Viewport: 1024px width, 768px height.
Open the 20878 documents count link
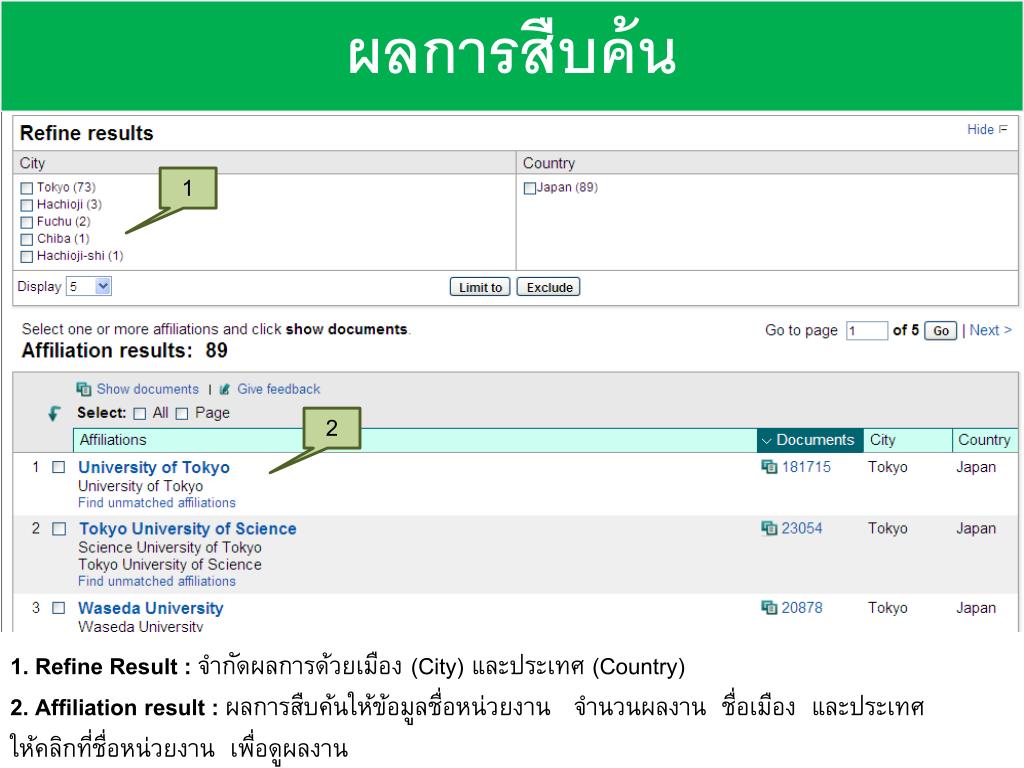tap(802, 608)
